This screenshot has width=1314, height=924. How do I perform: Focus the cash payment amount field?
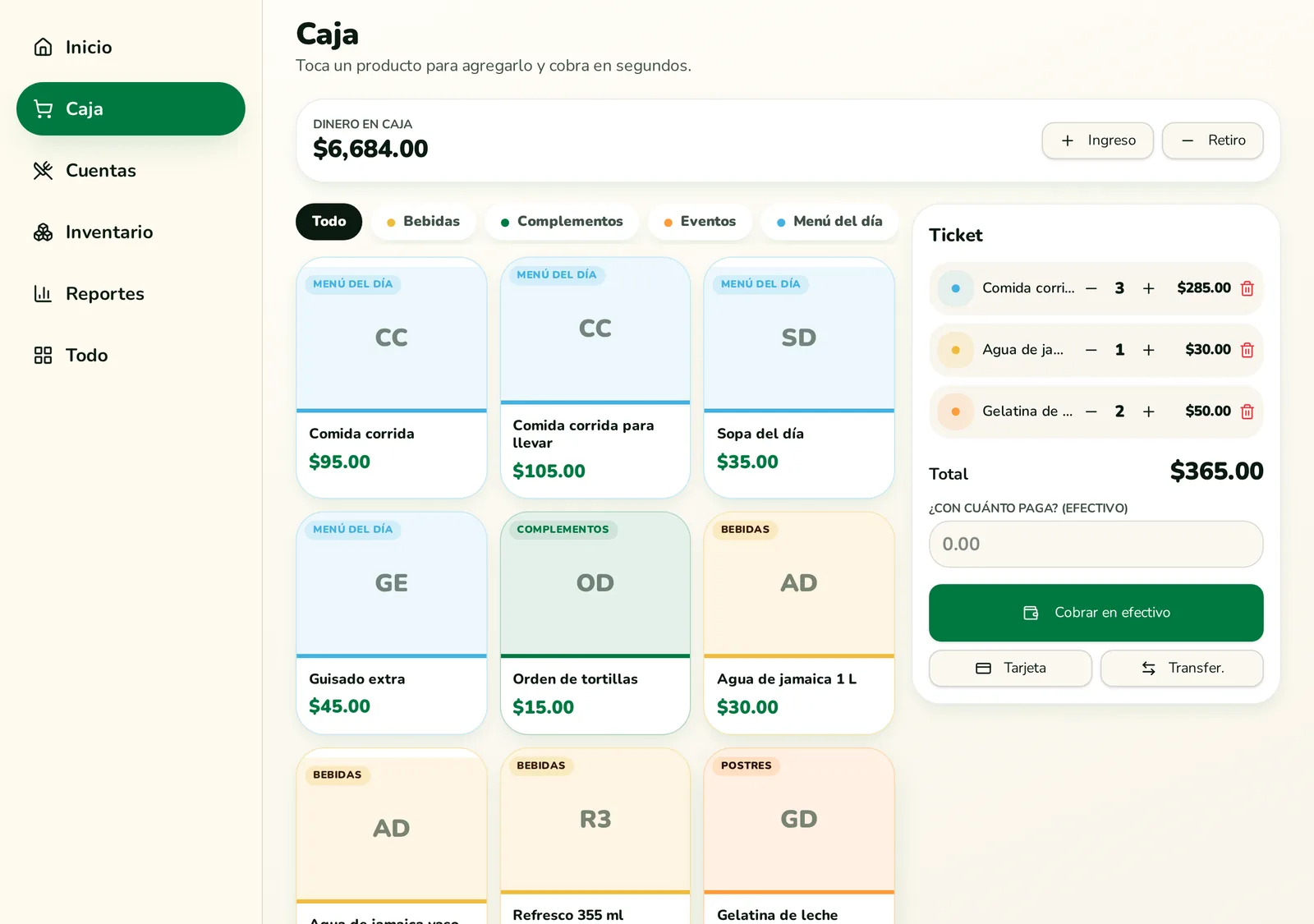tap(1096, 544)
